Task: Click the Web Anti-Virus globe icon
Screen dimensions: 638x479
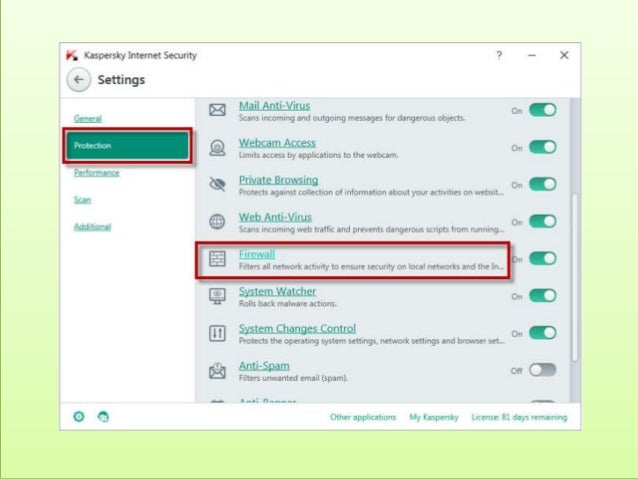Action: [x=217, y=222]
